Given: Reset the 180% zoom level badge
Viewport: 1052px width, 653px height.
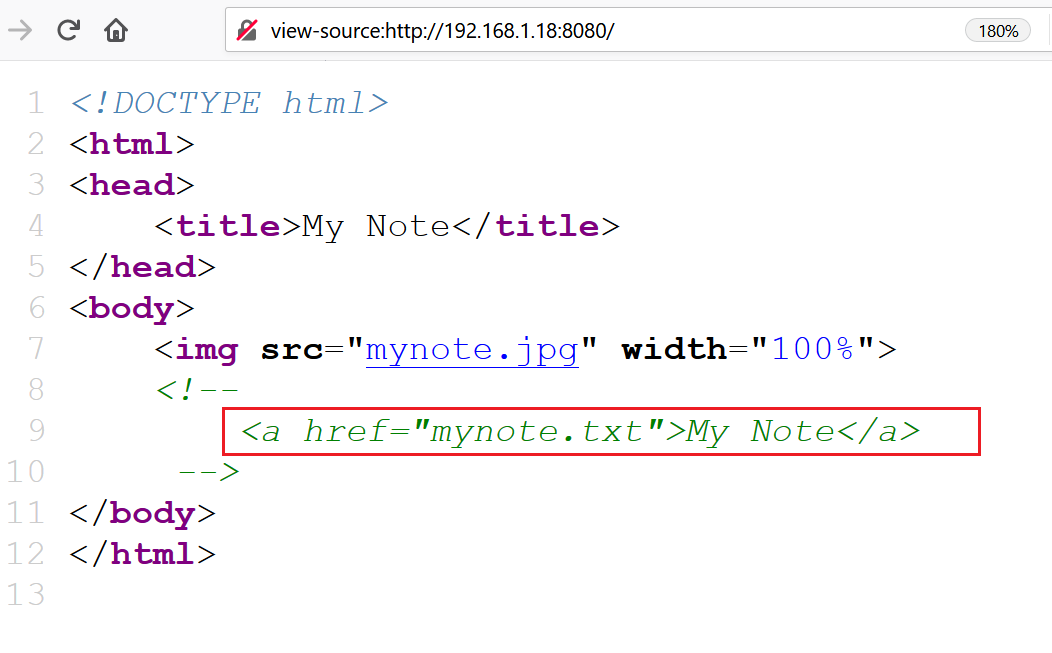Looking at the screenshot, I should click(997, 31).
